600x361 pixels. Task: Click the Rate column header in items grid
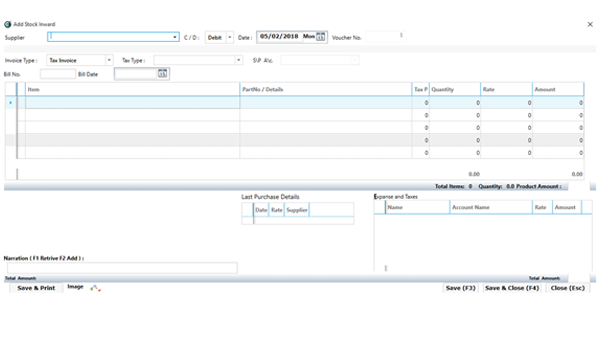coord(506,89)
